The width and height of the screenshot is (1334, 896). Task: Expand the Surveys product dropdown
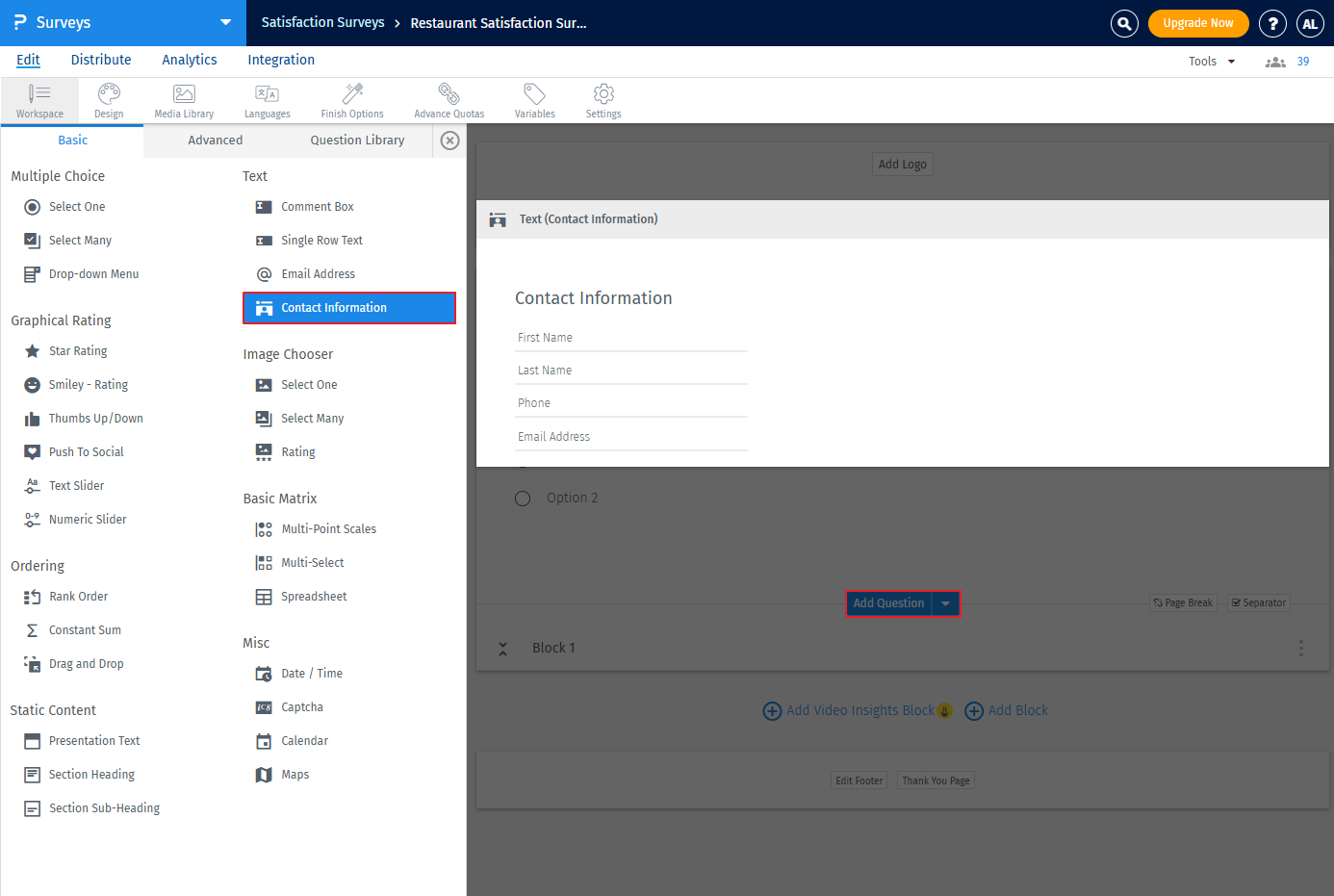225,22
